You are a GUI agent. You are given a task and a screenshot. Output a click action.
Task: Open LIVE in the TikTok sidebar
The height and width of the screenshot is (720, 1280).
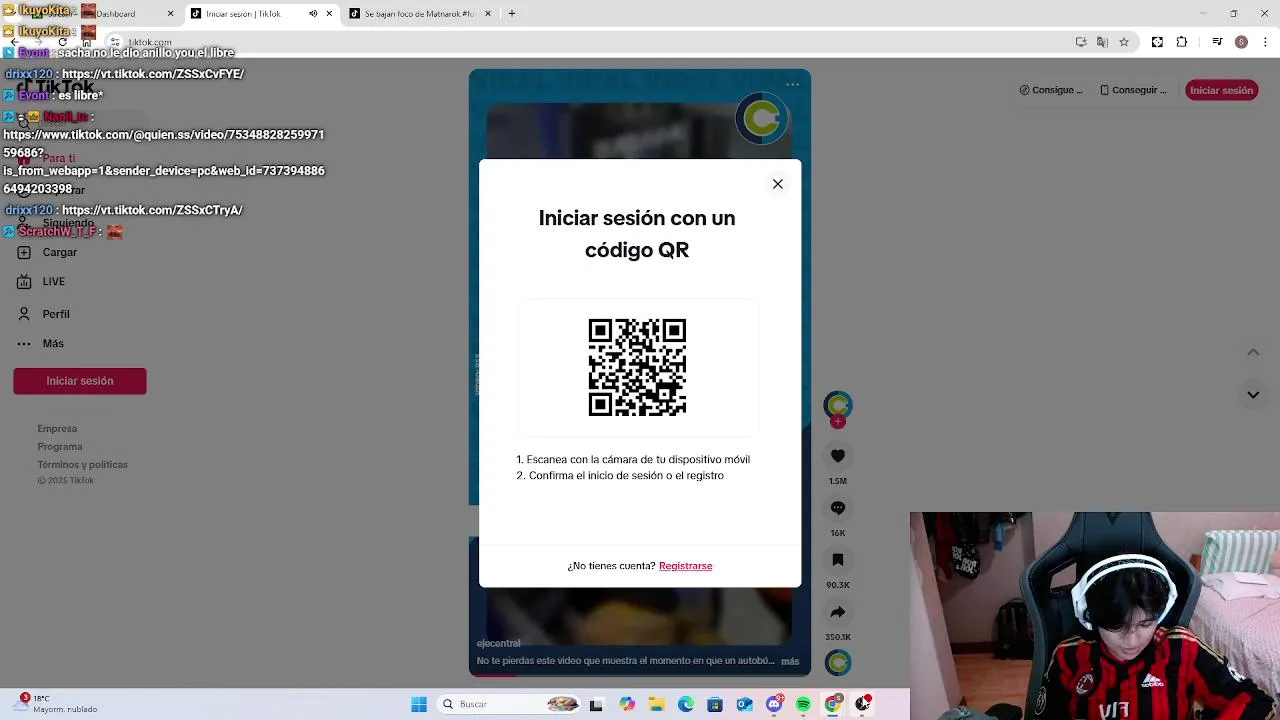pyautogui.click(x=42, y=282)
